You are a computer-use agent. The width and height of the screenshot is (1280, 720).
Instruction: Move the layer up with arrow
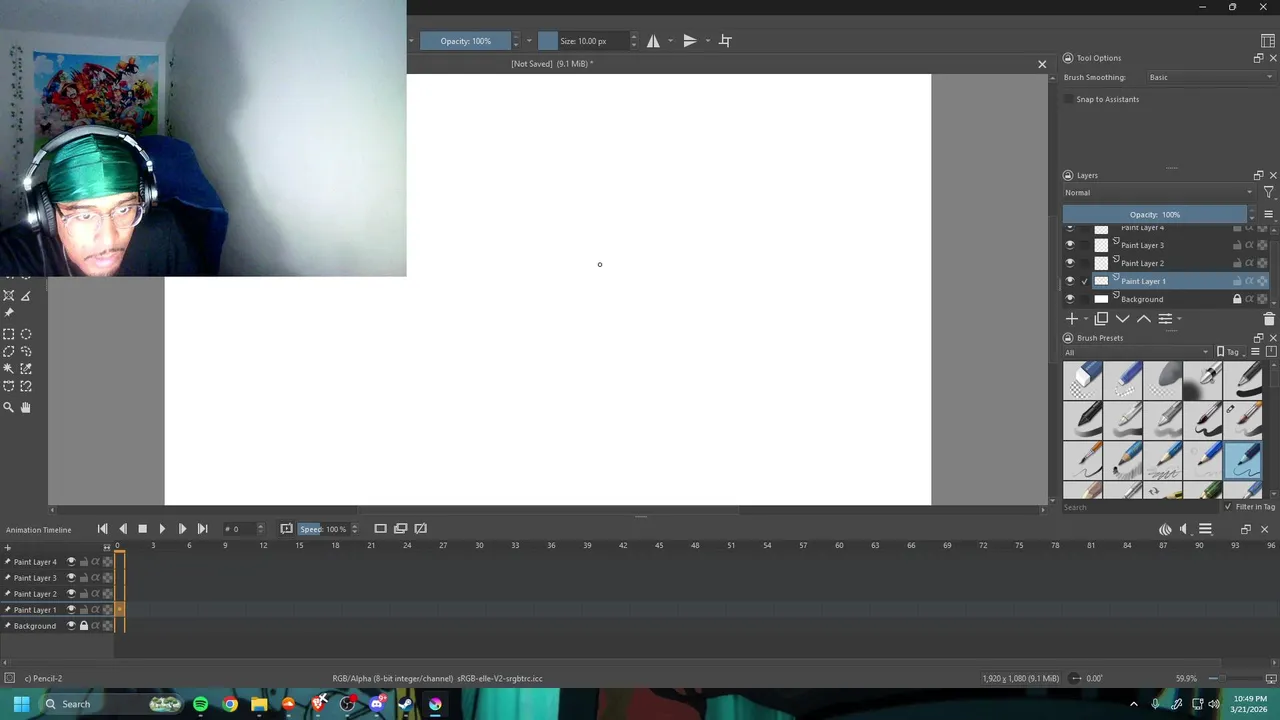[1144, 319]
